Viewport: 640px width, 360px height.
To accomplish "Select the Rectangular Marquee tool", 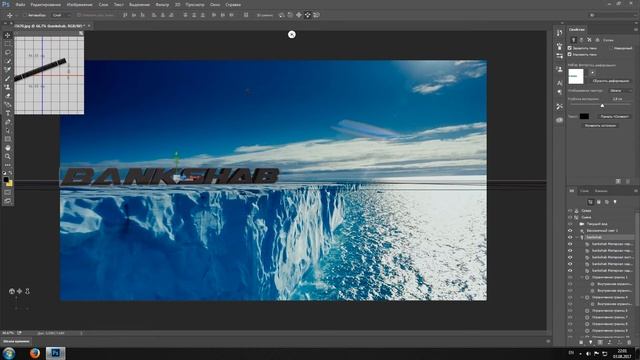I will coord(7,44).
